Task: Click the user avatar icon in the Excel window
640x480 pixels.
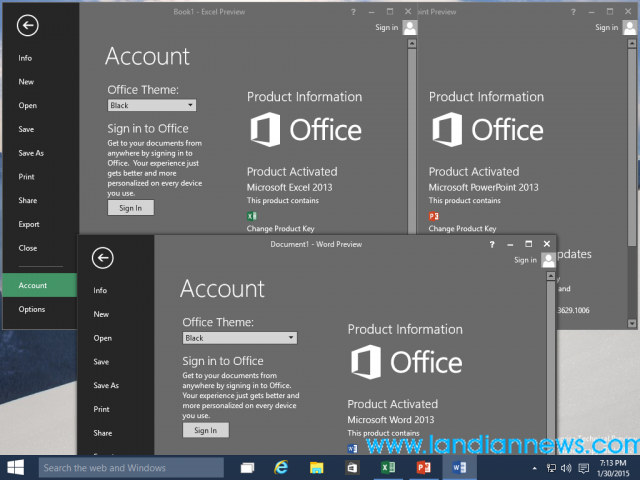Action: (x=410, y=28)
